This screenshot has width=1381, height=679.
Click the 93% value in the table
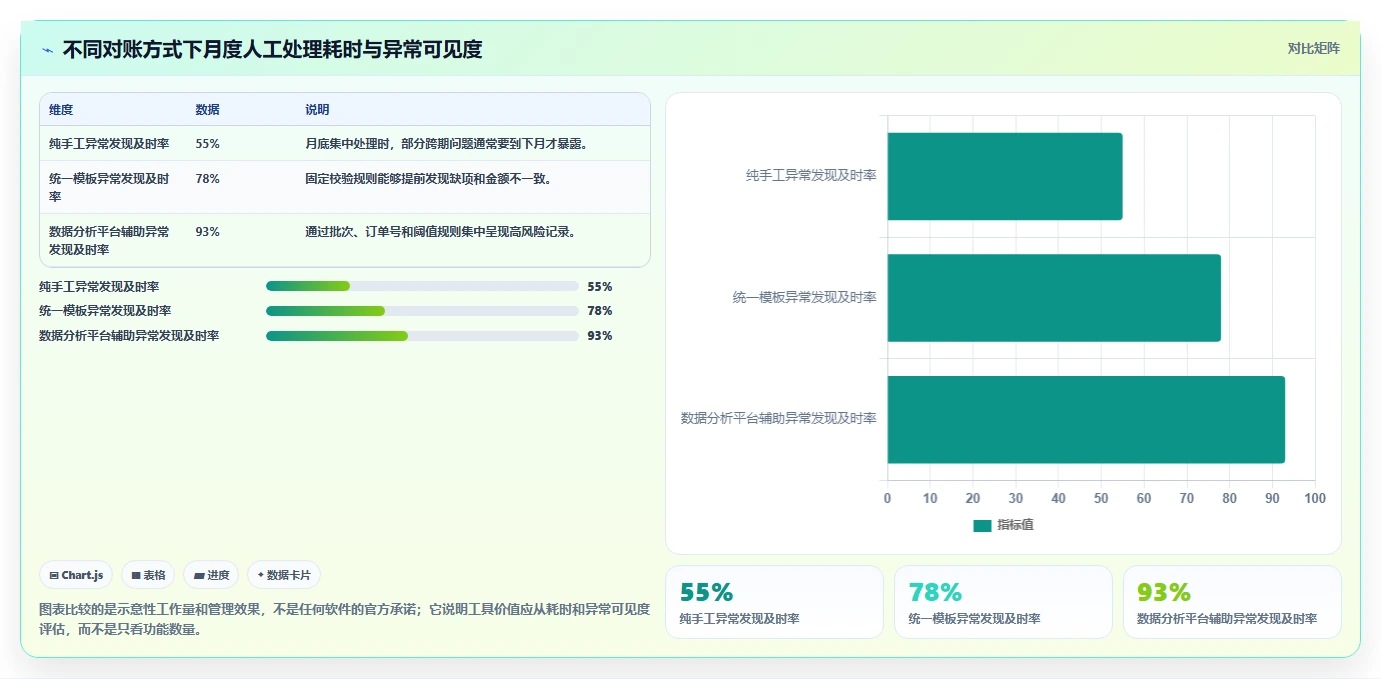(x=208, y=232)
